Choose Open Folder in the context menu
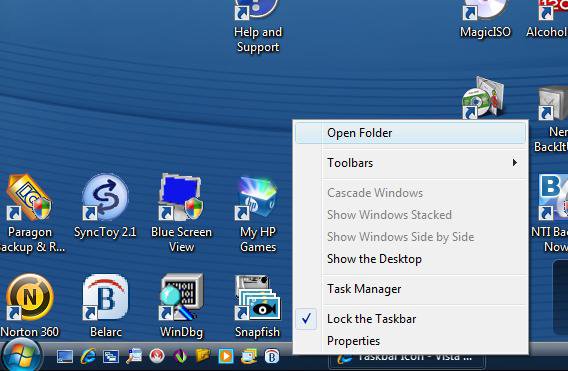The height and width of the screenshot is (371, 568). [x=410, y=133]
